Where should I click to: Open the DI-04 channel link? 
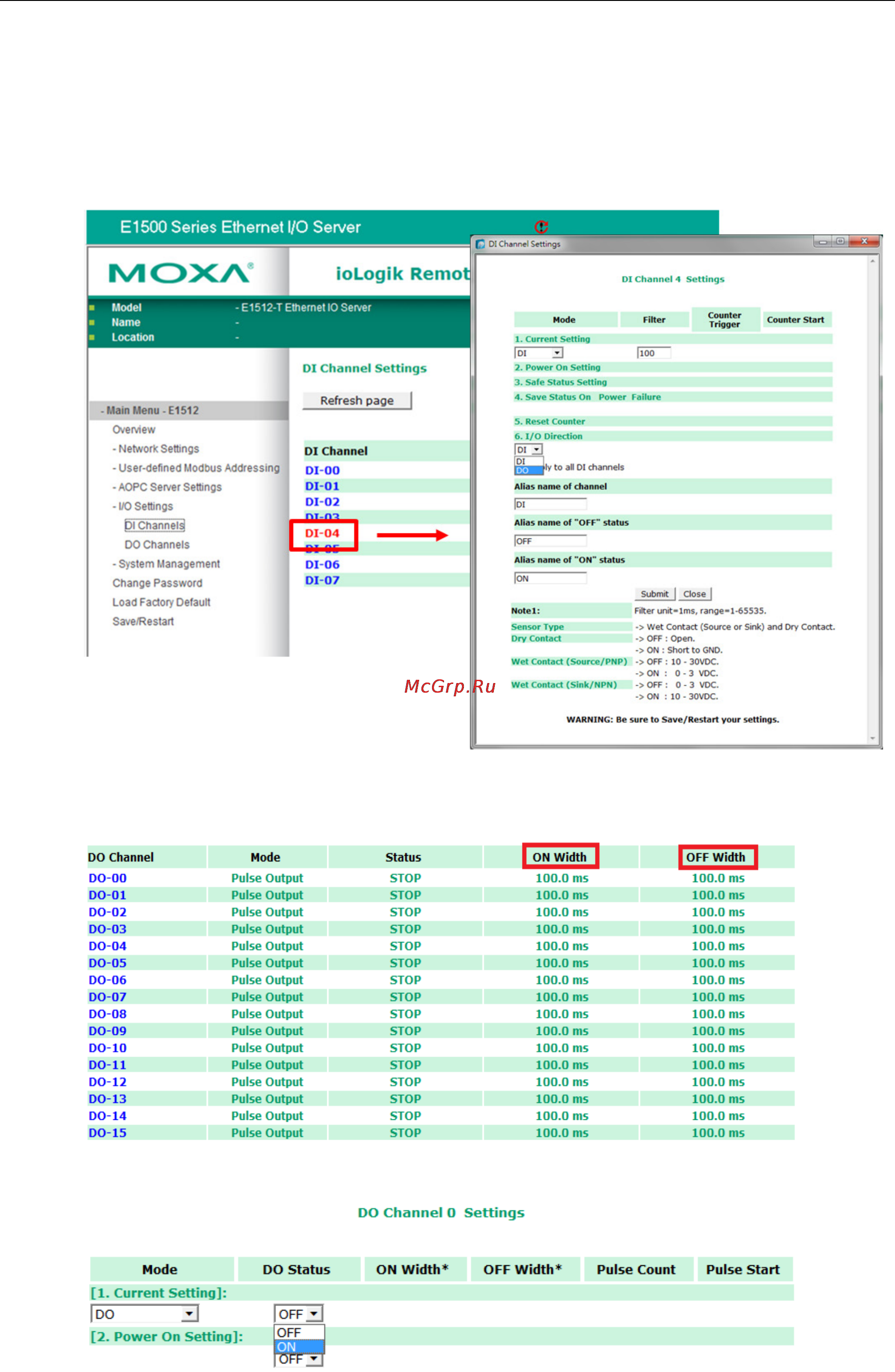[322, 533]
